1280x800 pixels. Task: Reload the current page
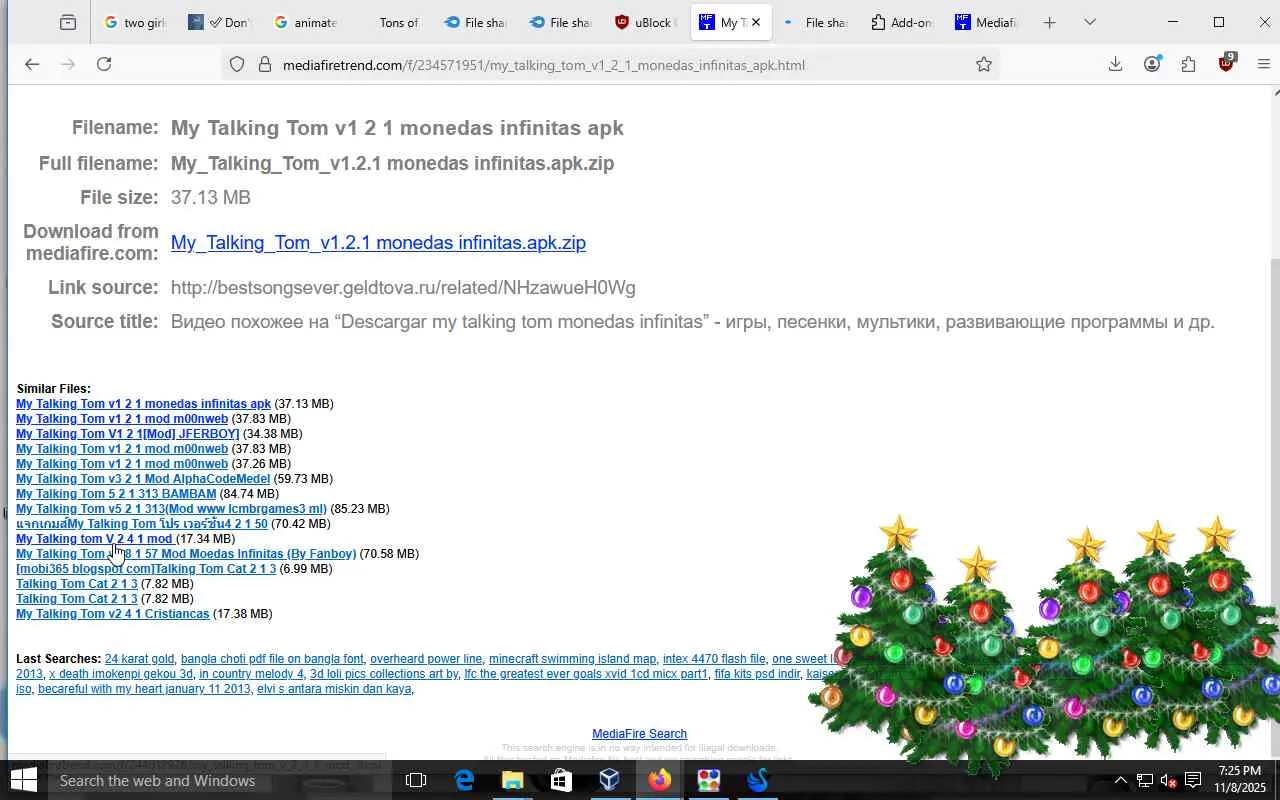[104, 64]
